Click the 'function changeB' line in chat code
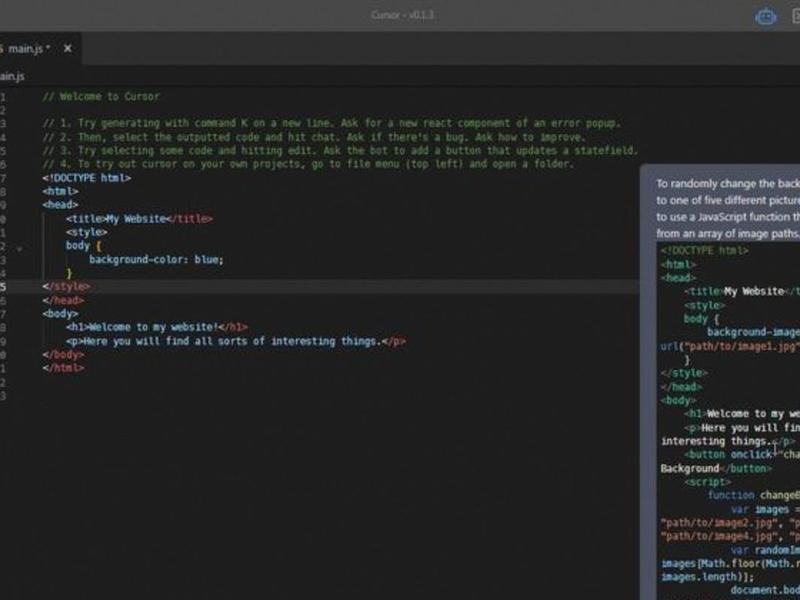This screenshot has height=600, width=800. (x=754, y=495)
